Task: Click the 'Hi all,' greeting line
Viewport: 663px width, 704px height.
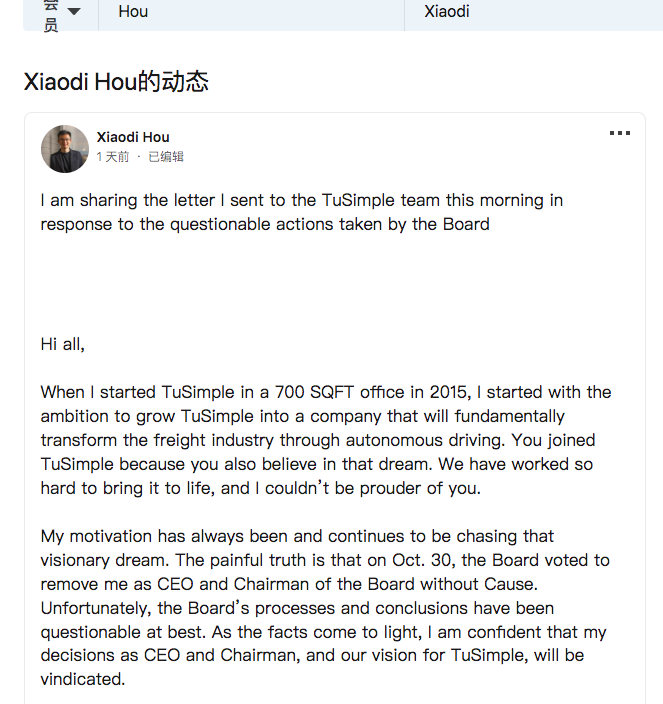Action: tap(62, 344)
